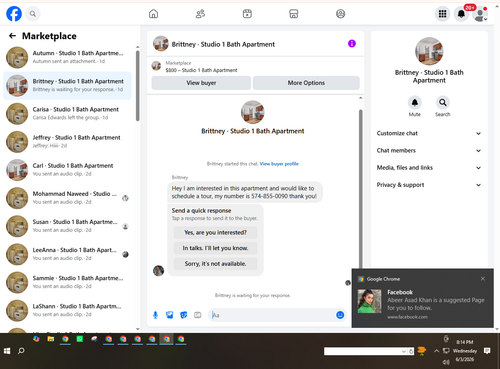Open Copilot colorful icon in taskbar
This screenshot has height=369, width=500.
tap(36, 339)
